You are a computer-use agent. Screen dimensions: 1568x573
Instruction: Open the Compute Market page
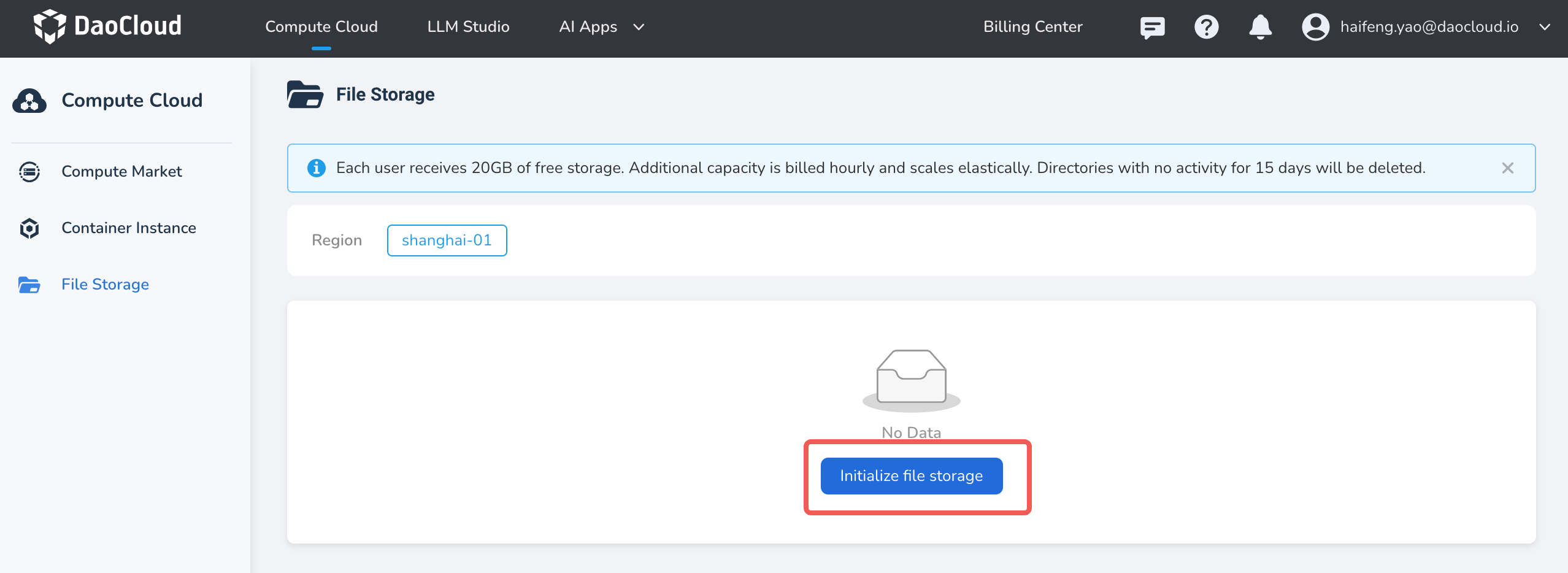tap(121, 172)
